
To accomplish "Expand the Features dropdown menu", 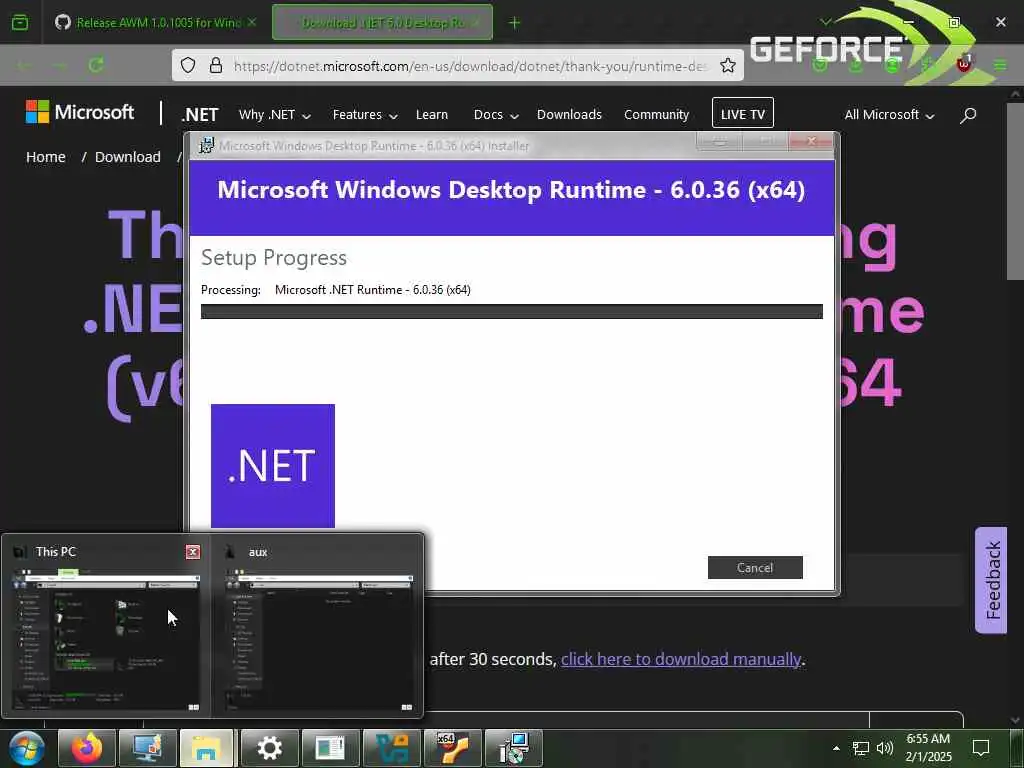I will (x=364, y=115).
